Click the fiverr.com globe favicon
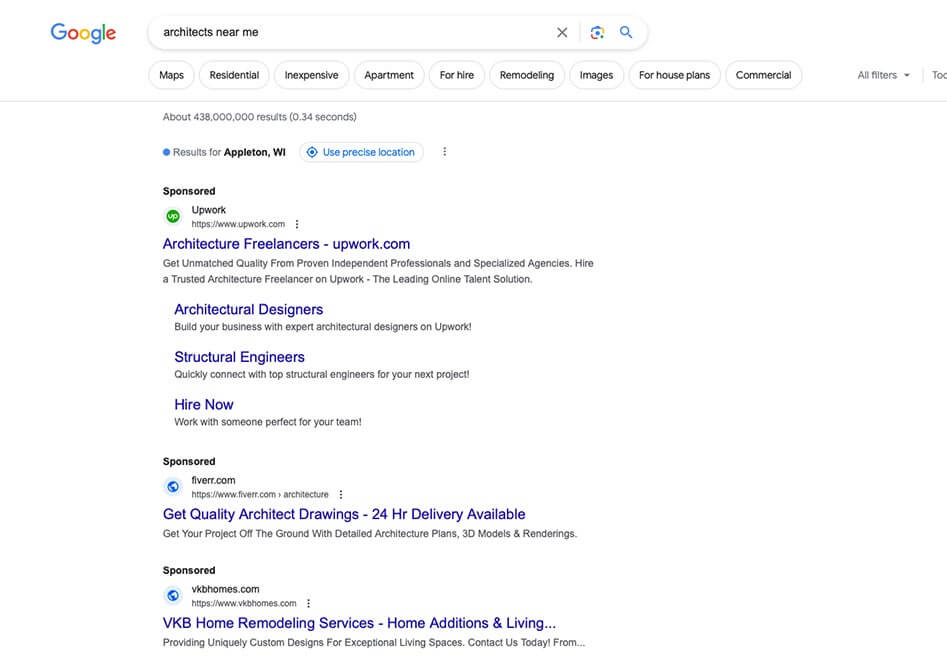 click(x=173, y=487)
